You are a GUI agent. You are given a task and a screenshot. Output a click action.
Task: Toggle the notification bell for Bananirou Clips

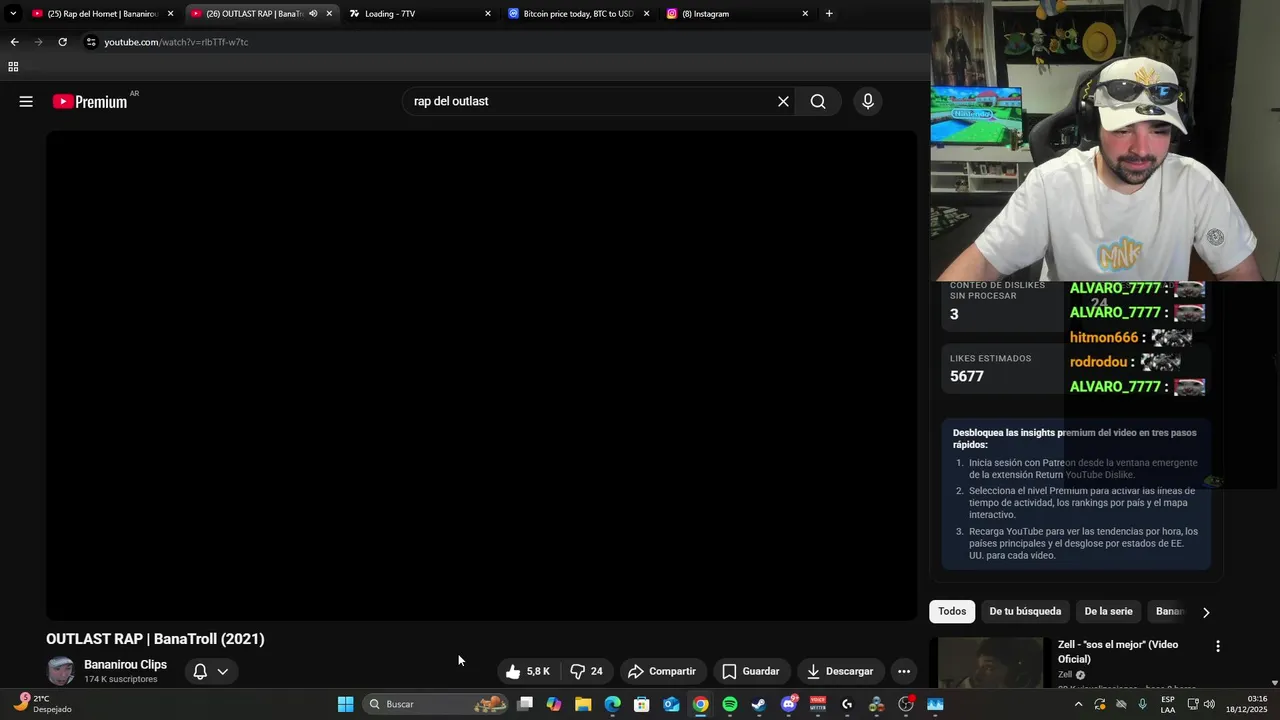coord(200,671)
